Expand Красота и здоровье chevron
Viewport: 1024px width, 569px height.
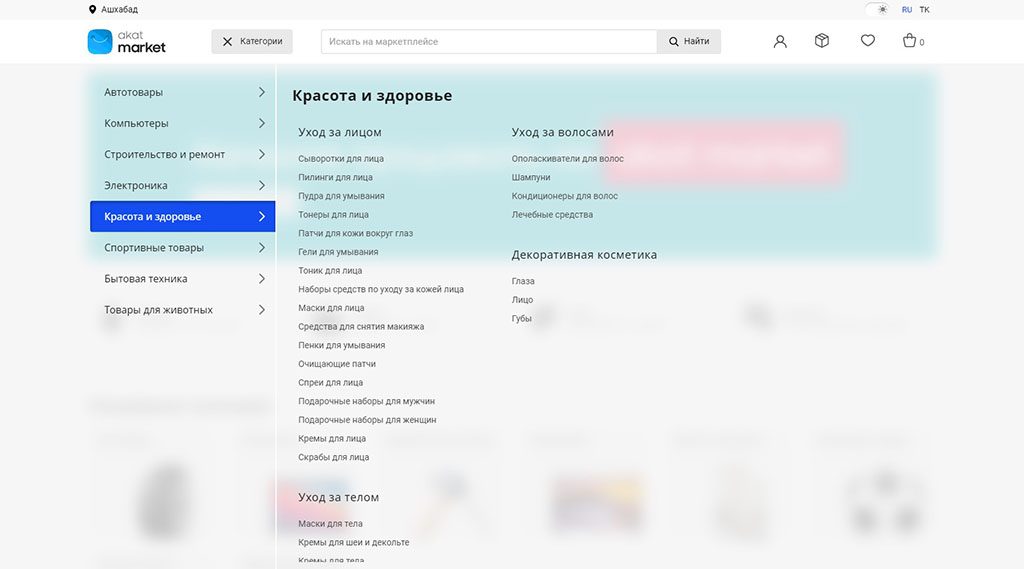pos(261,216)
